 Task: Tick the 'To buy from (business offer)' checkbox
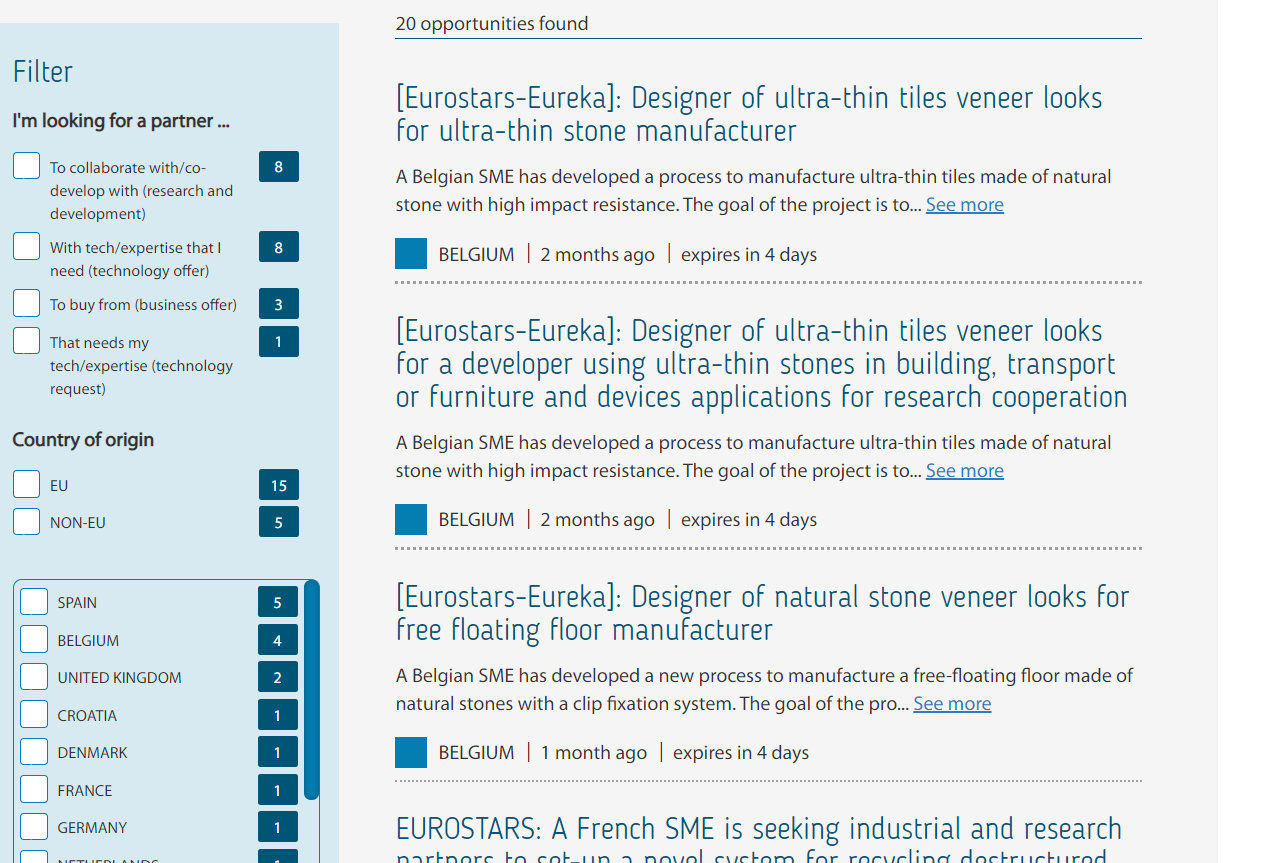click(27, 303)
